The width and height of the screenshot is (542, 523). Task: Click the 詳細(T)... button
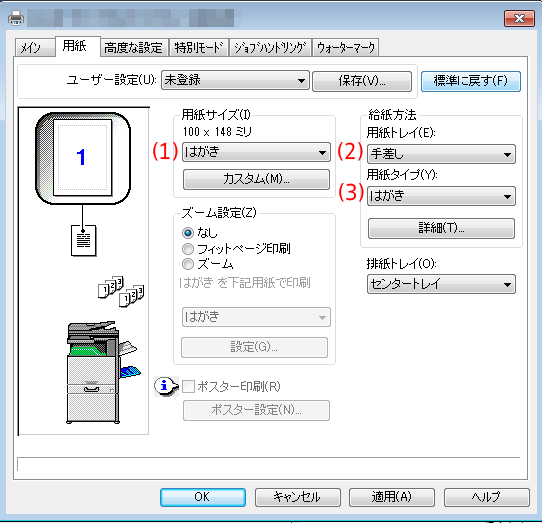click(x=441, y=228)
